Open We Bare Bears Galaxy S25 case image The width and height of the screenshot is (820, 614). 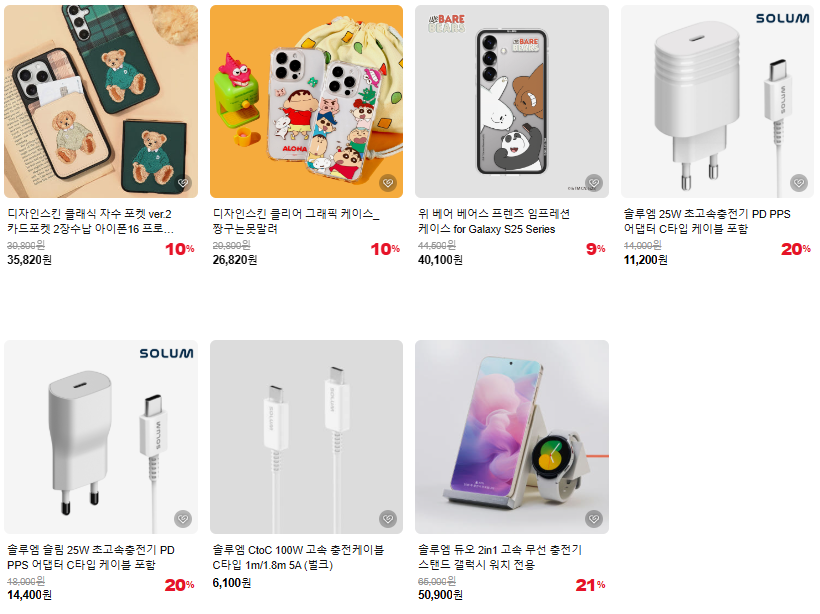(512, 101)
